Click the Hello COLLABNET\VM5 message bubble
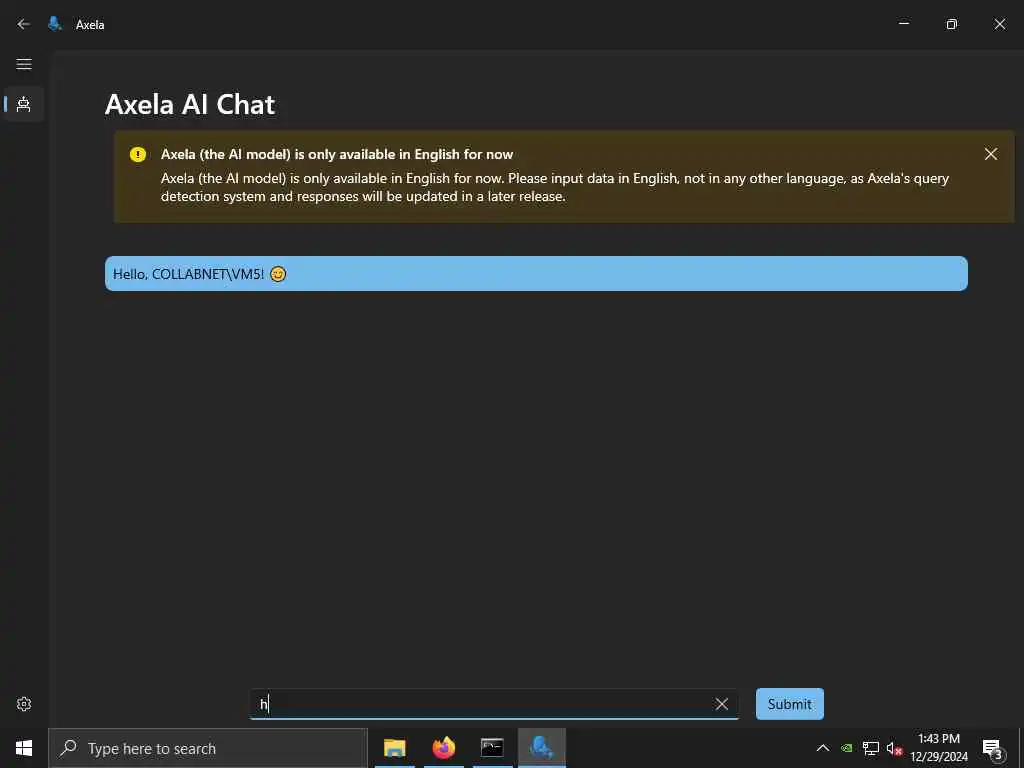The image size is (1024, 768). 536,274
